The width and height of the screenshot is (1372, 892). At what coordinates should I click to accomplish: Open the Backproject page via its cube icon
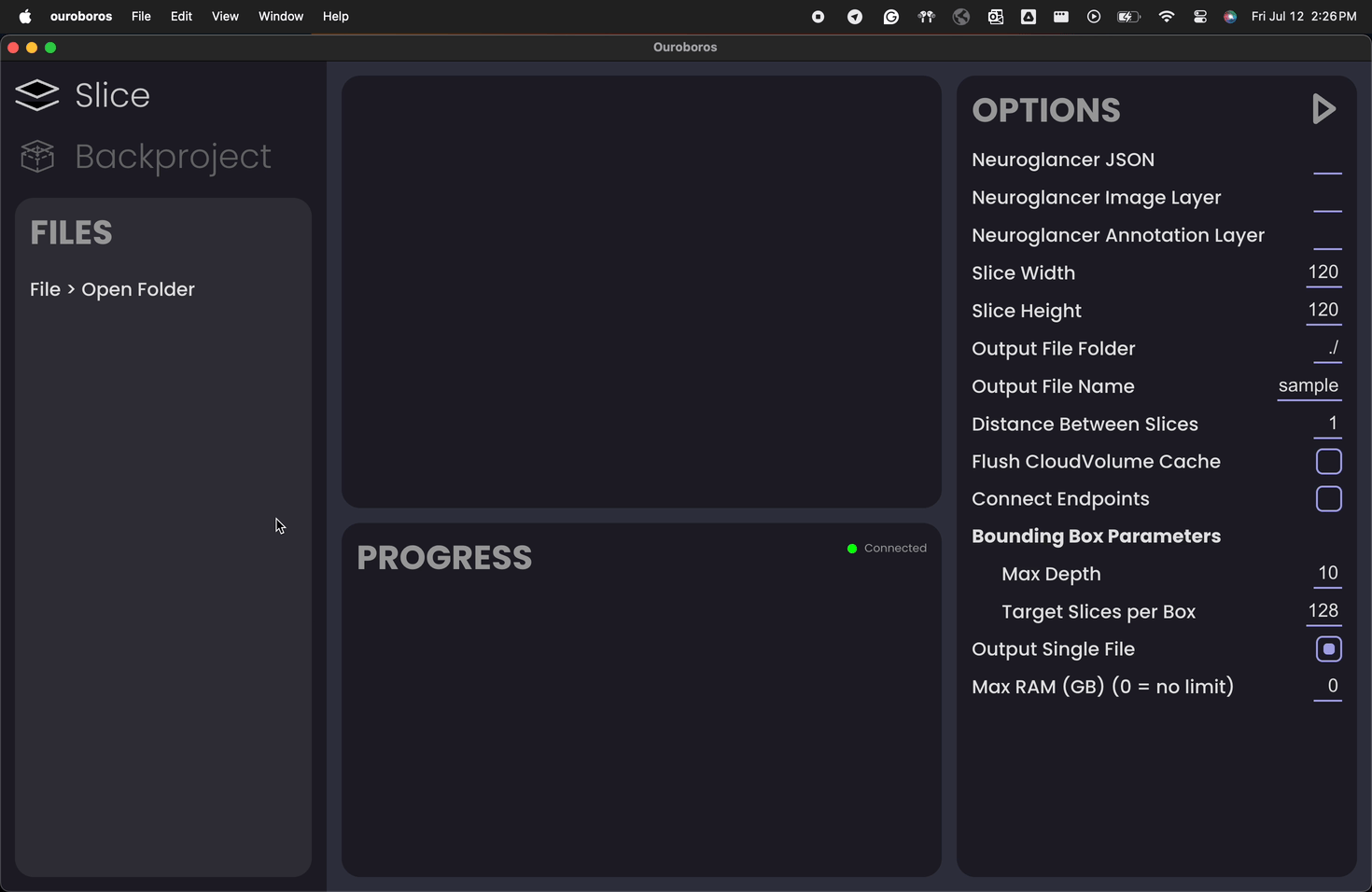click(x=37, y=157)
